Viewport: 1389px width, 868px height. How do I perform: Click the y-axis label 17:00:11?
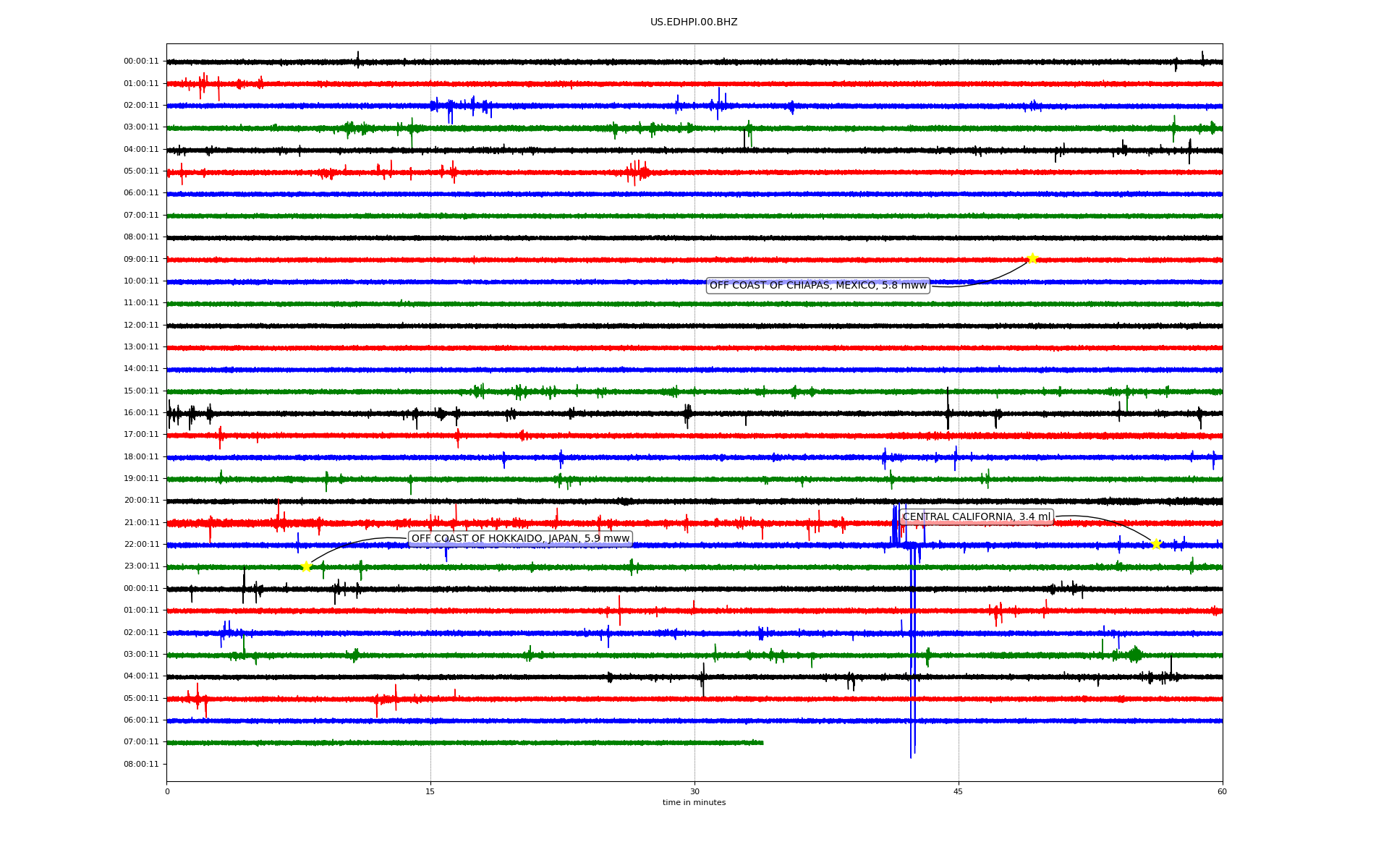(141, 435)
